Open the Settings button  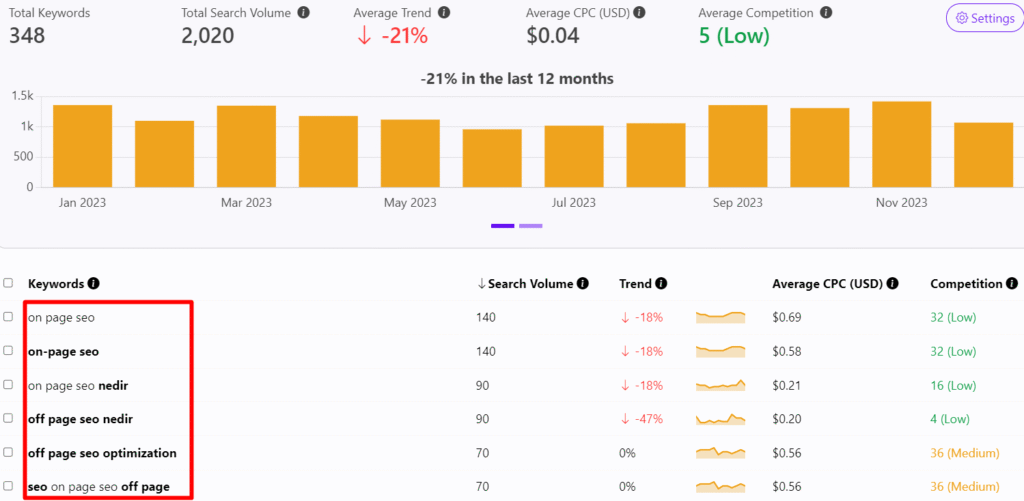coord(984,18)
